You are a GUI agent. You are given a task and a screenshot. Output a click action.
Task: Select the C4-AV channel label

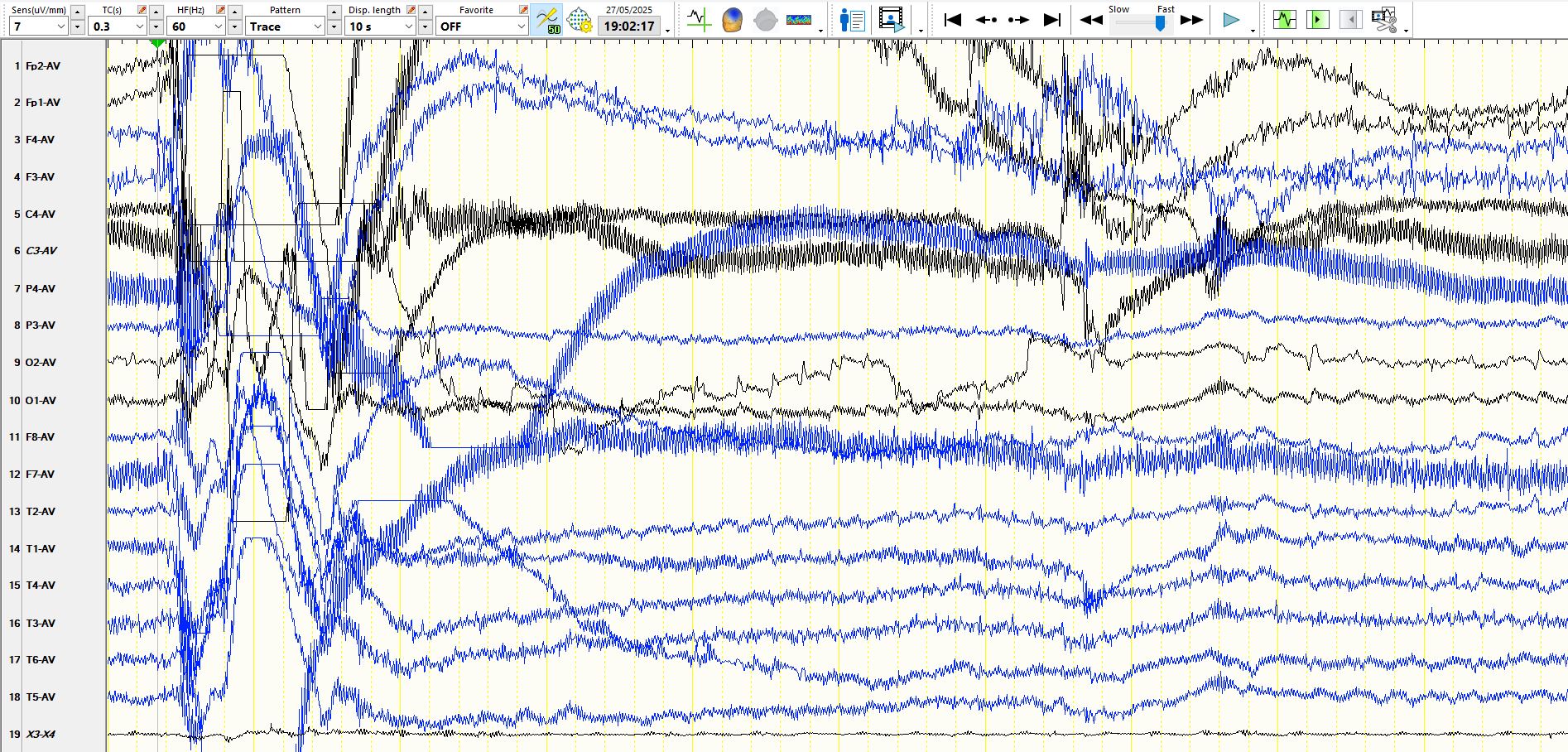point(40,215)
